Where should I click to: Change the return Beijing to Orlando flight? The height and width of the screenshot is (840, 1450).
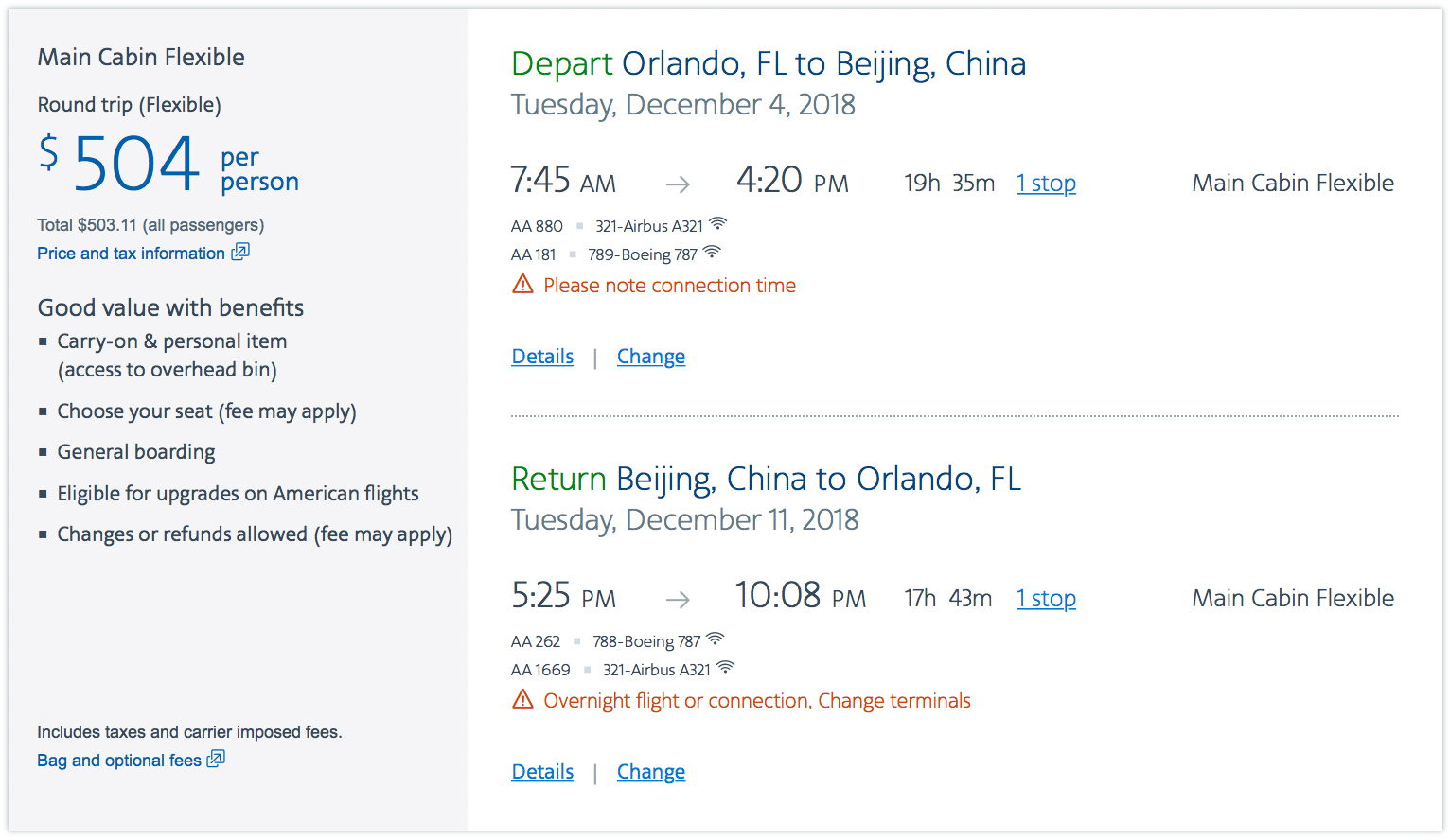[x=651, y=772]
